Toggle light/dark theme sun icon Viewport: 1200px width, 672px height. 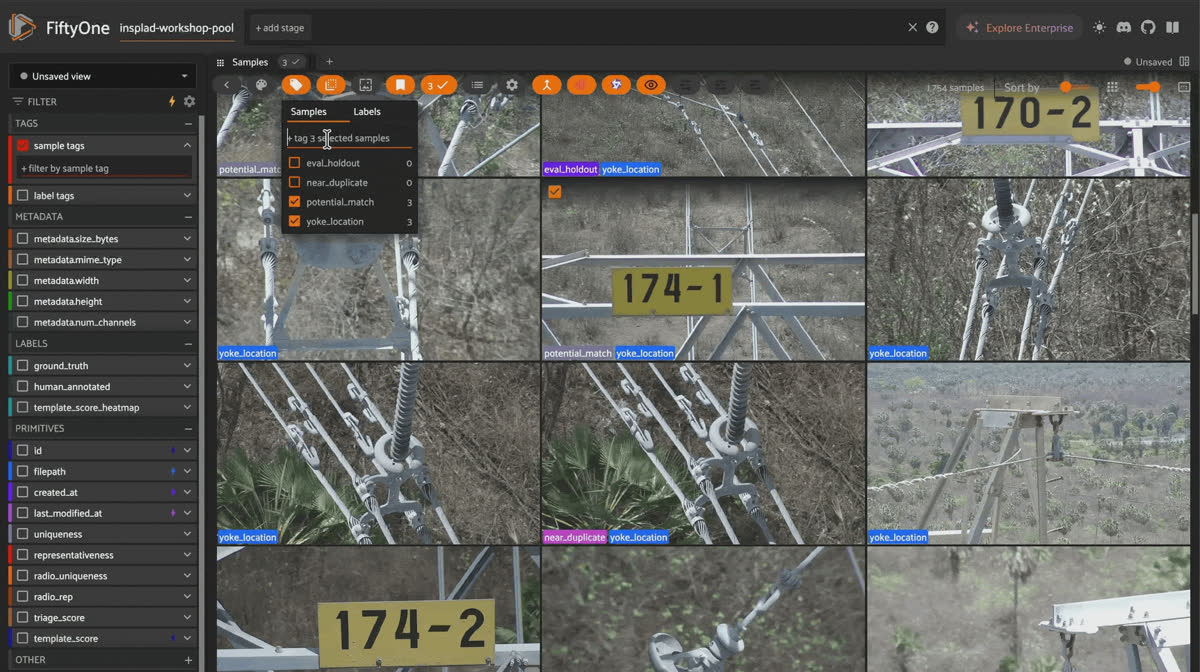[x=1100, y=28]
